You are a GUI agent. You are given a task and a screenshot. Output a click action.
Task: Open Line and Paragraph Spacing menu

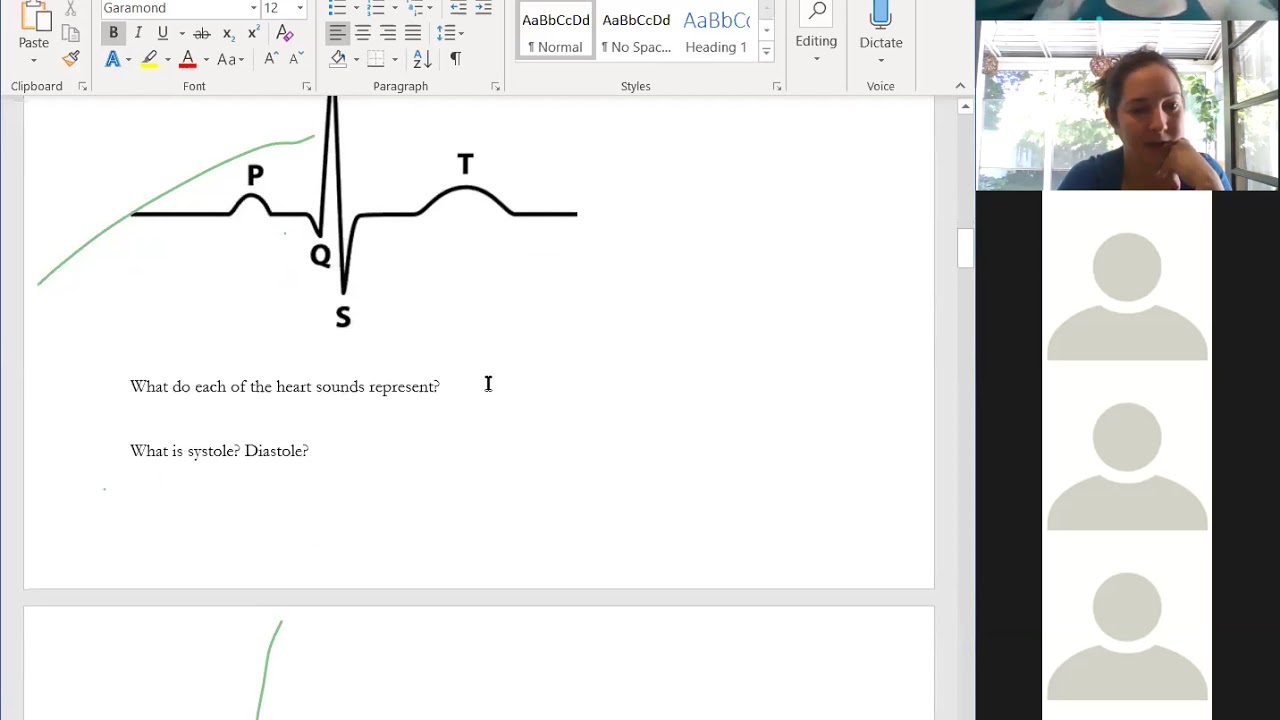click(x=450, y=33)
